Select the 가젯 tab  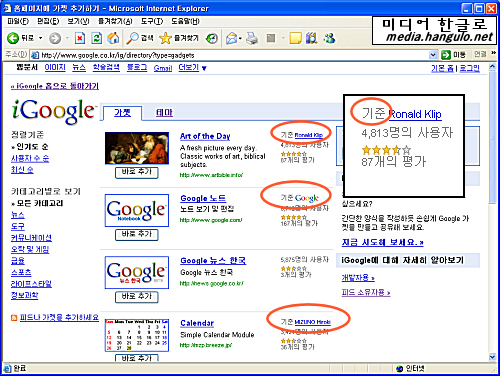[122, 113]
